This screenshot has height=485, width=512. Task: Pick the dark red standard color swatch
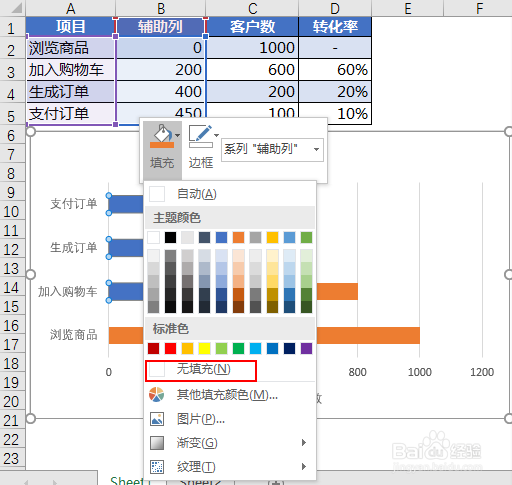[x=154, y=349]
